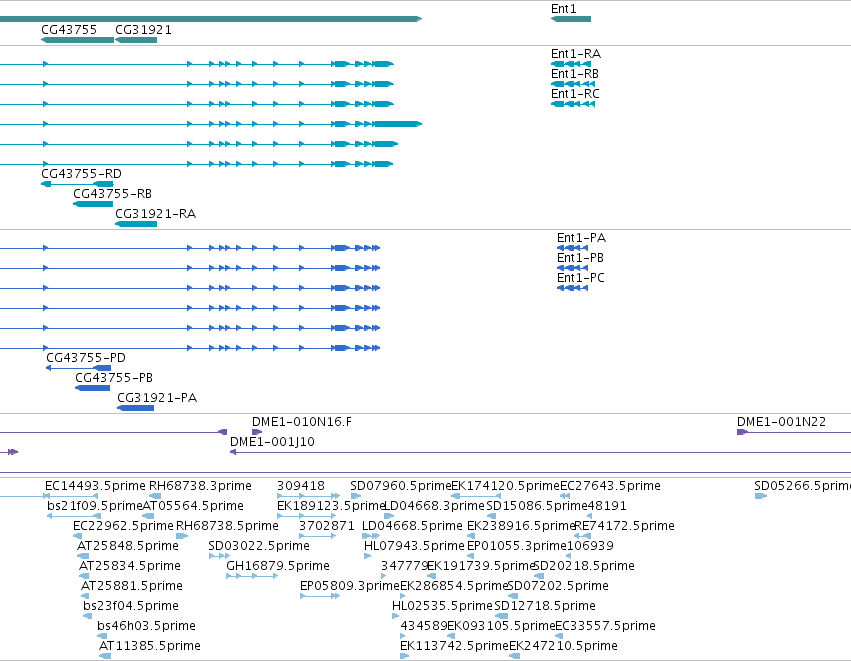
Task: Click the RE74172.5prime EST label
Action: (624, 526)
